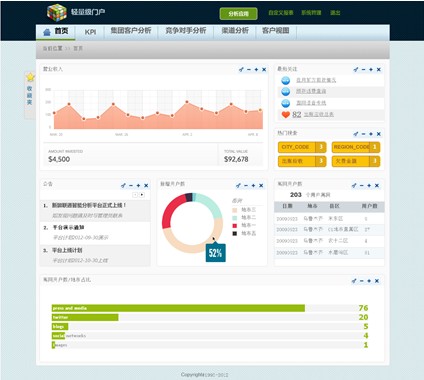This screenshot has height=380, width=424.
Task: Click the orange heart icon beside 82
Action: tap(285, 115)
